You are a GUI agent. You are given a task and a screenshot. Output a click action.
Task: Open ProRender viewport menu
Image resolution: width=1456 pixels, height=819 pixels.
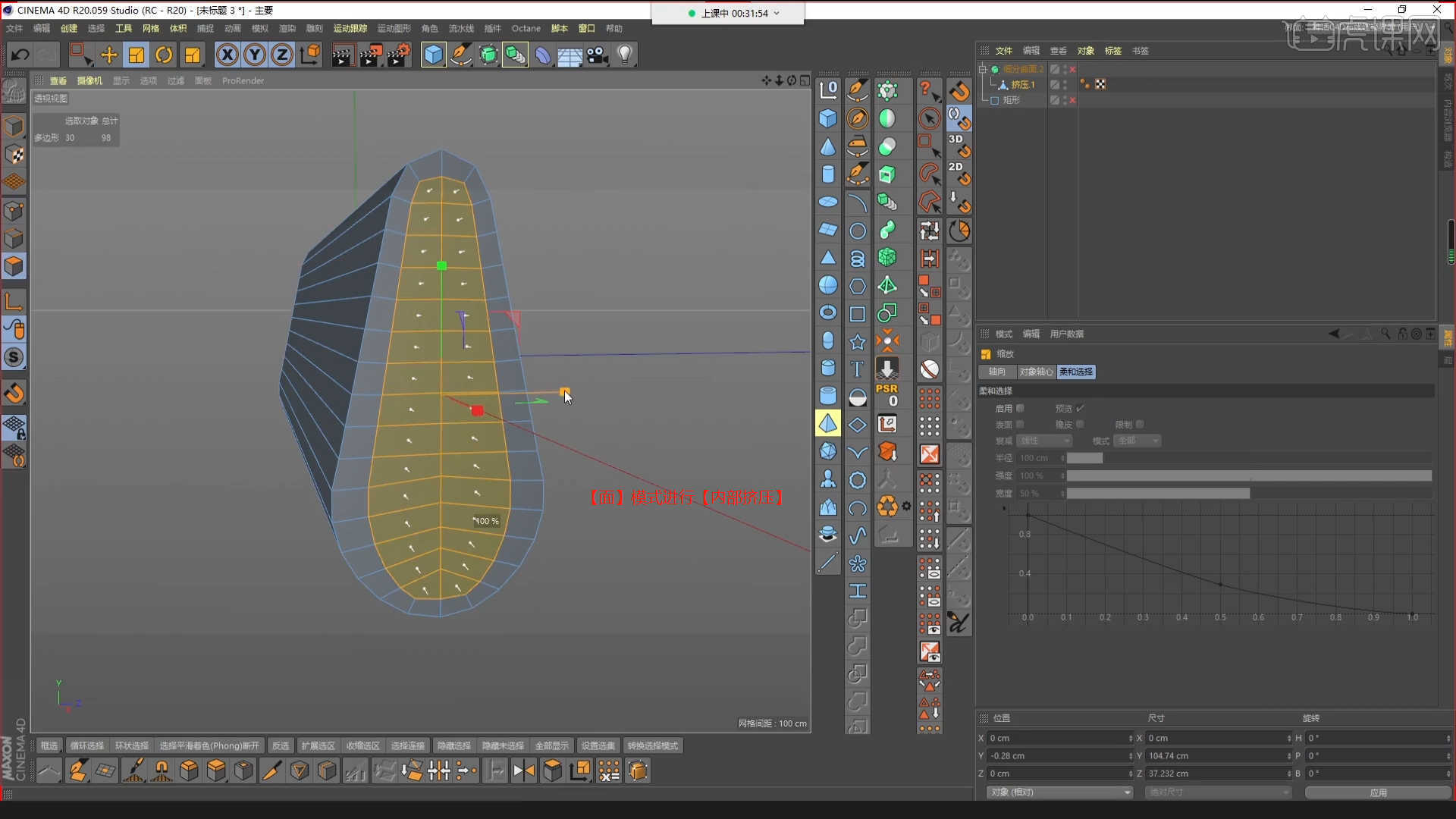tap(243, 80)
